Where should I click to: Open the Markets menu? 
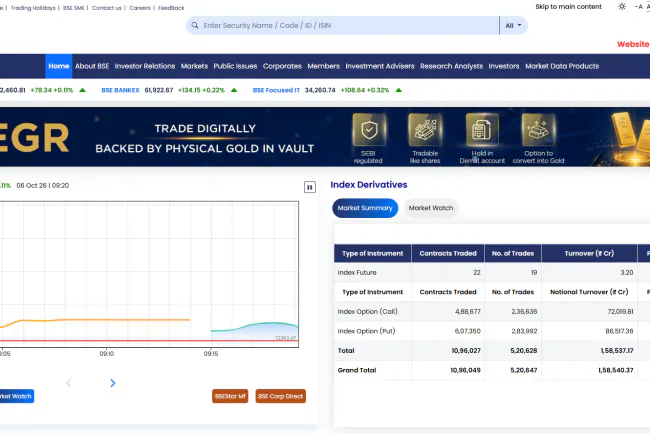[x=194, y=66]
